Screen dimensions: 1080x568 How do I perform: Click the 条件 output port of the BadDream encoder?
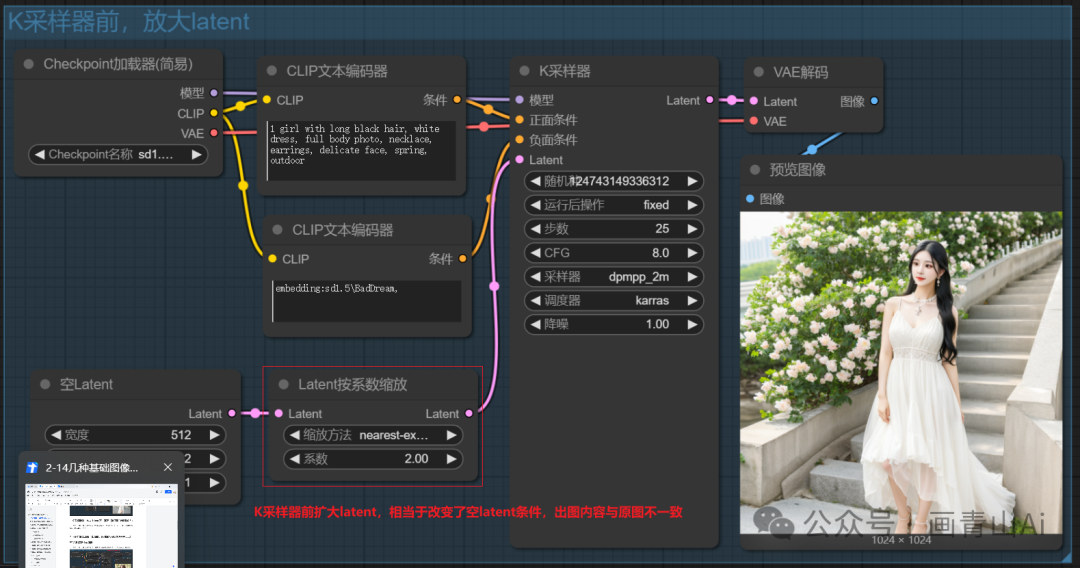click(x=463, y=259)
